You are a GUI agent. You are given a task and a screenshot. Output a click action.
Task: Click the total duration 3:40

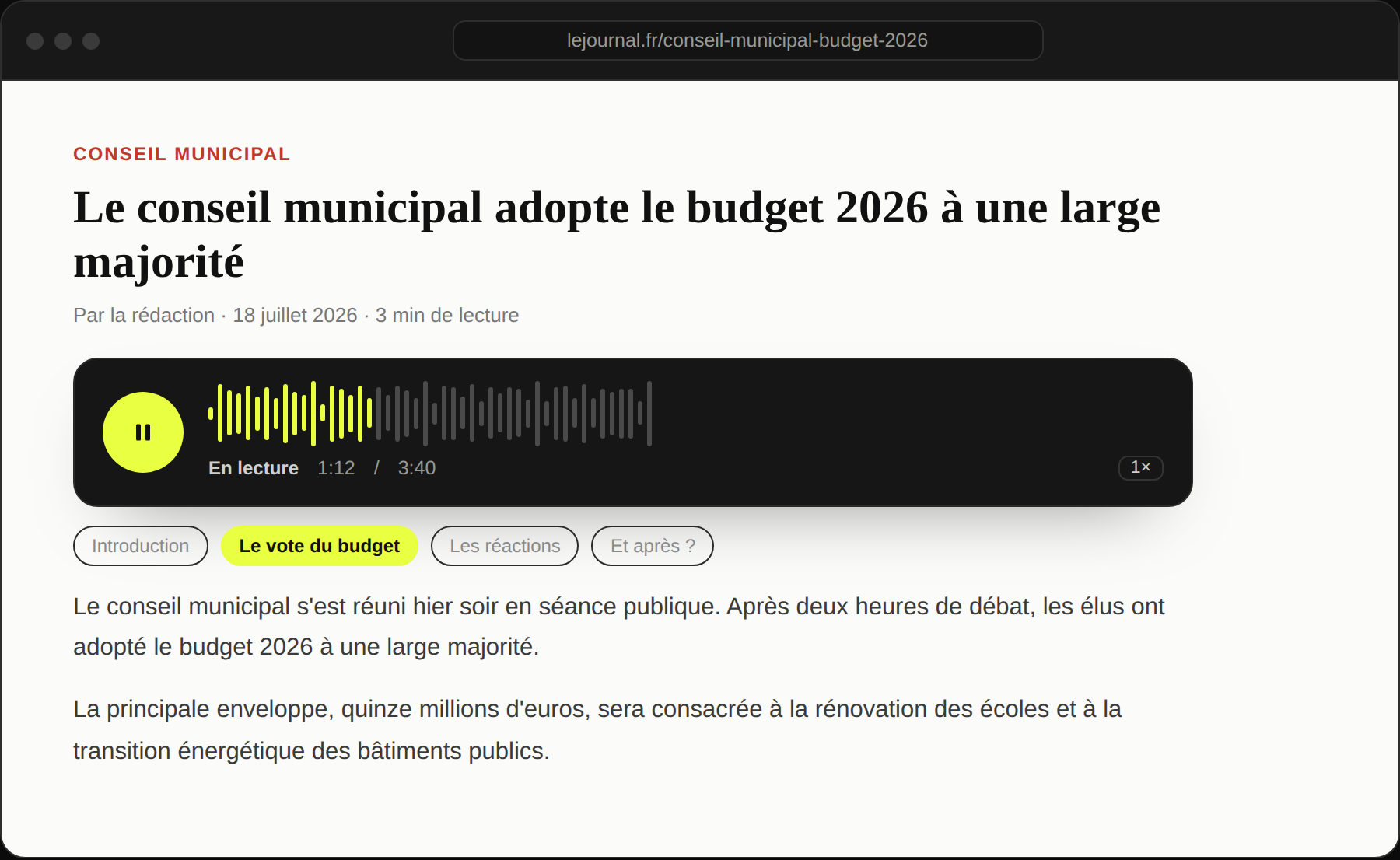coord(417,468)
